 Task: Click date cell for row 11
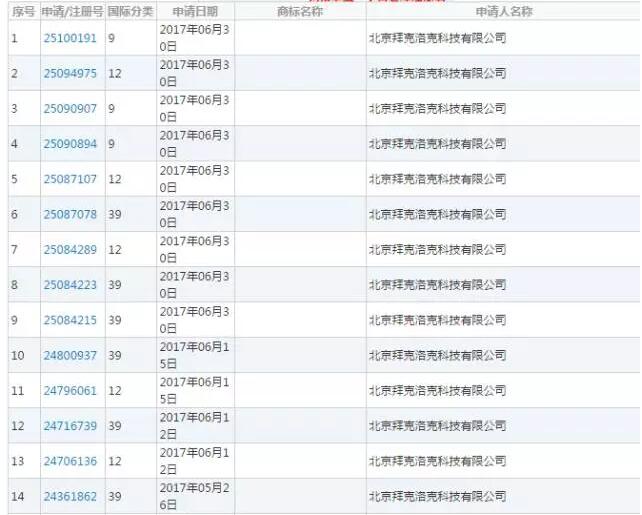click(x=194, y=391)
